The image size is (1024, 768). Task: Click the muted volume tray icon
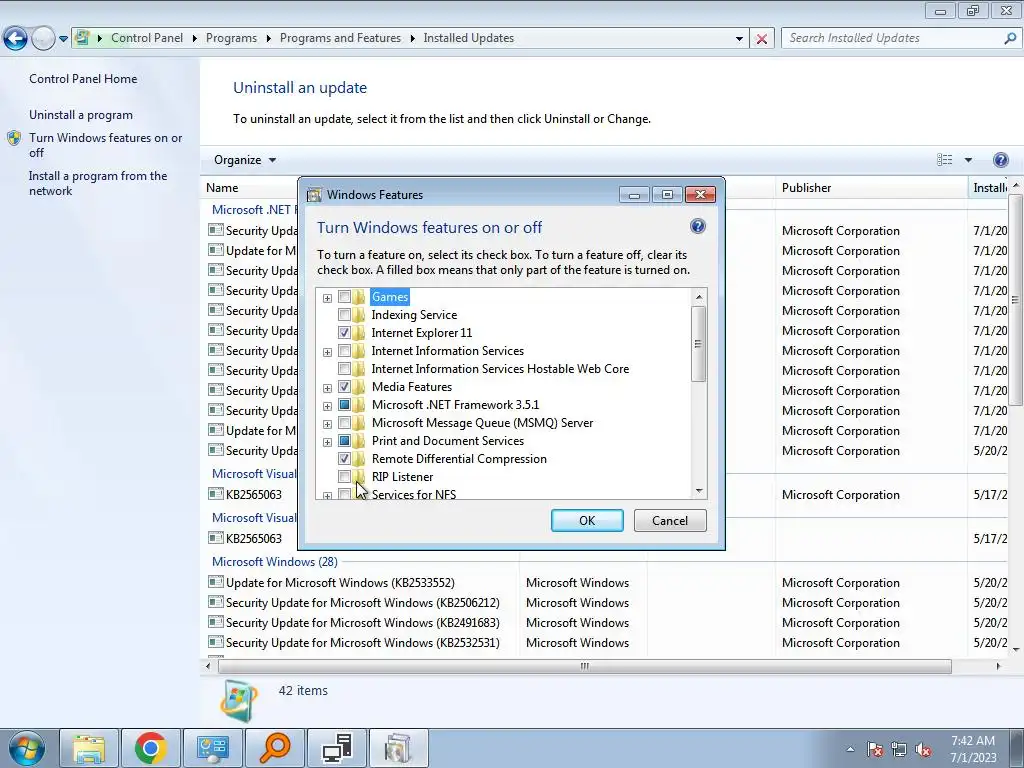923,749
